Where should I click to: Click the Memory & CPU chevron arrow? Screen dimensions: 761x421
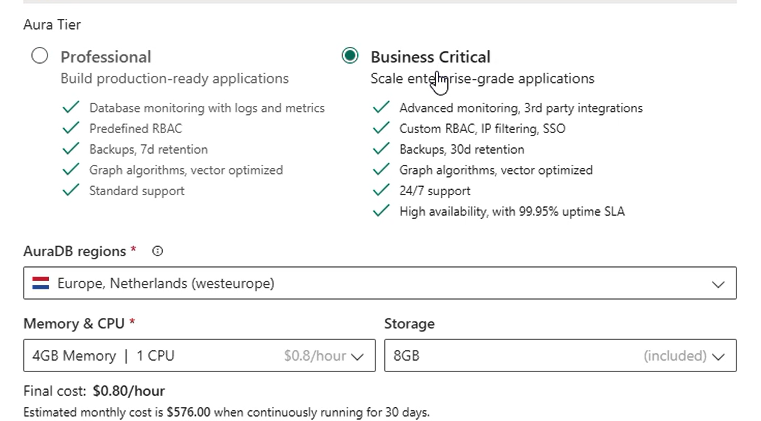pyautogui.click(x=357, y=357)
